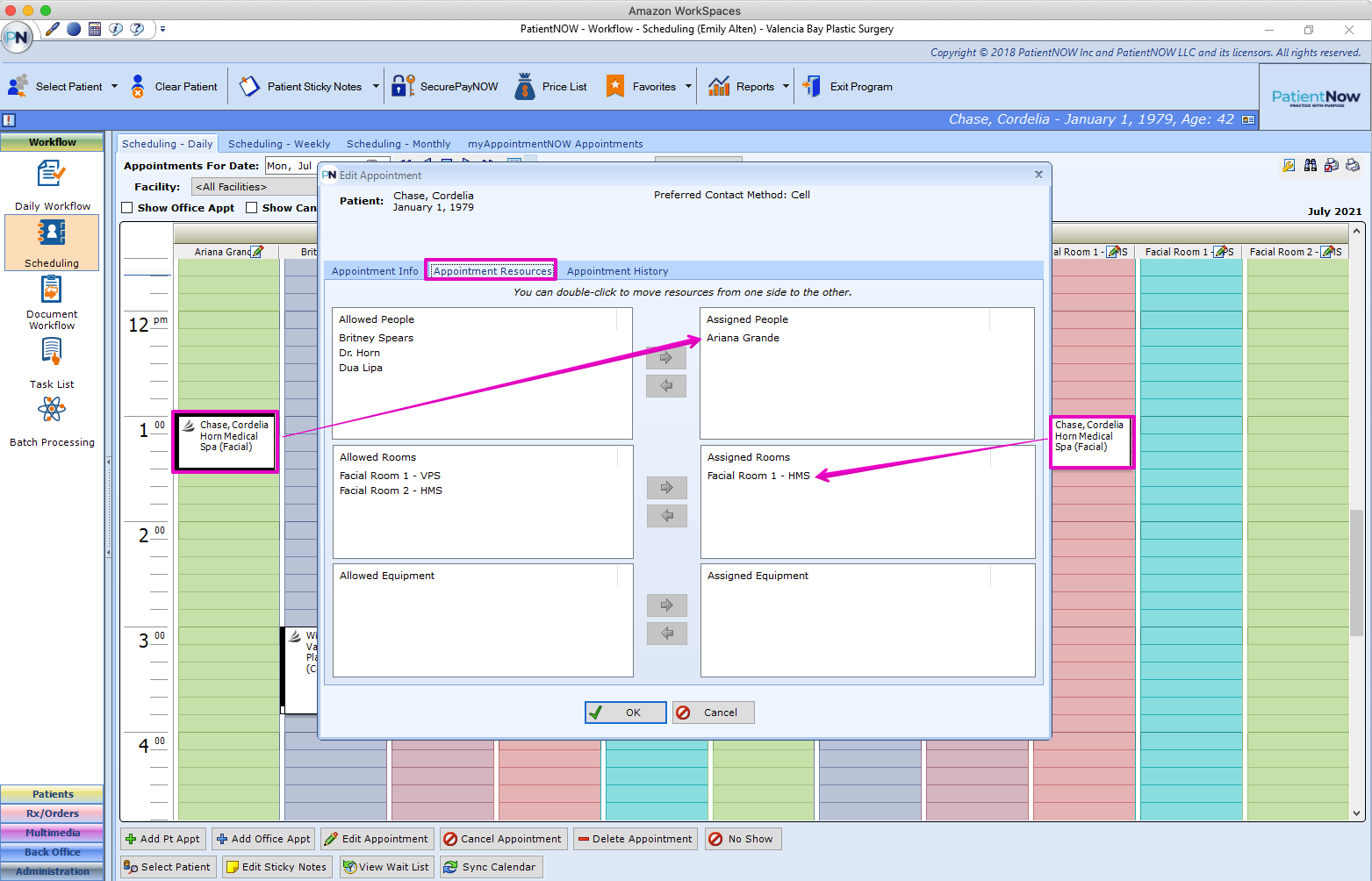Select Ariana Grande in Assigned People
This screenshot has height=881, width=1372.
pos(743,338)
